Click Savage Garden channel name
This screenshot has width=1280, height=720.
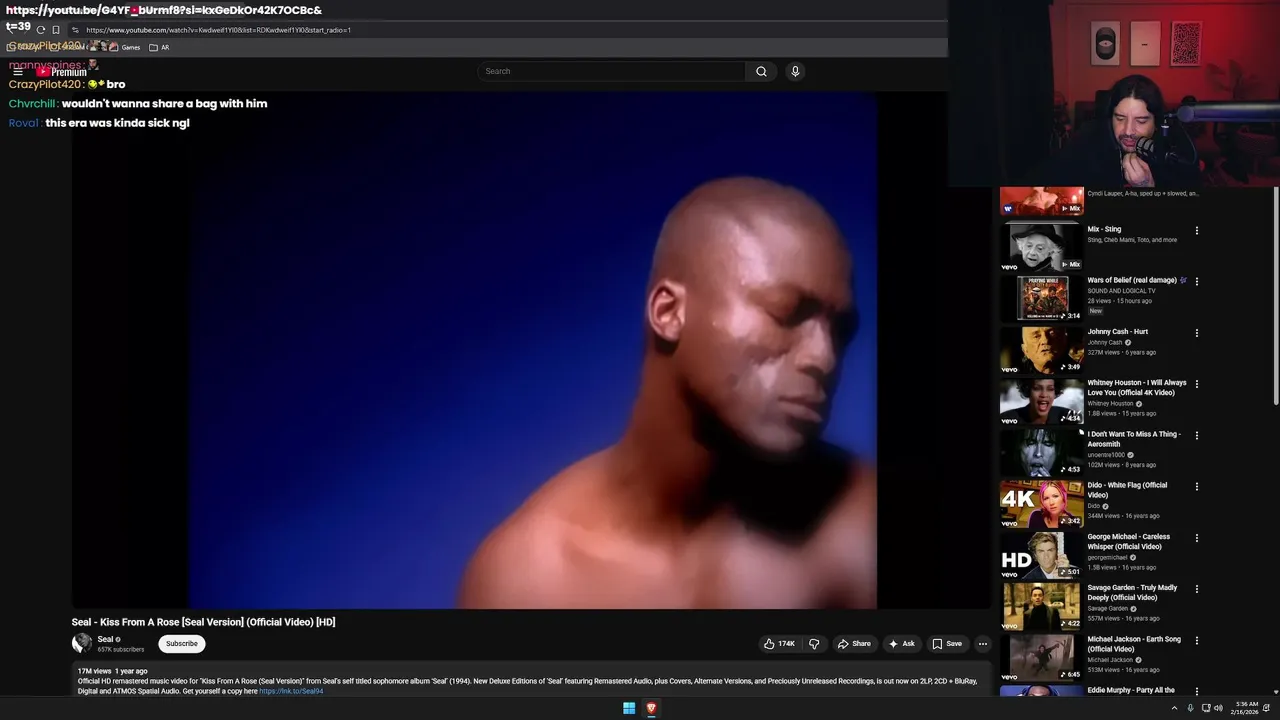(1108, 609)
